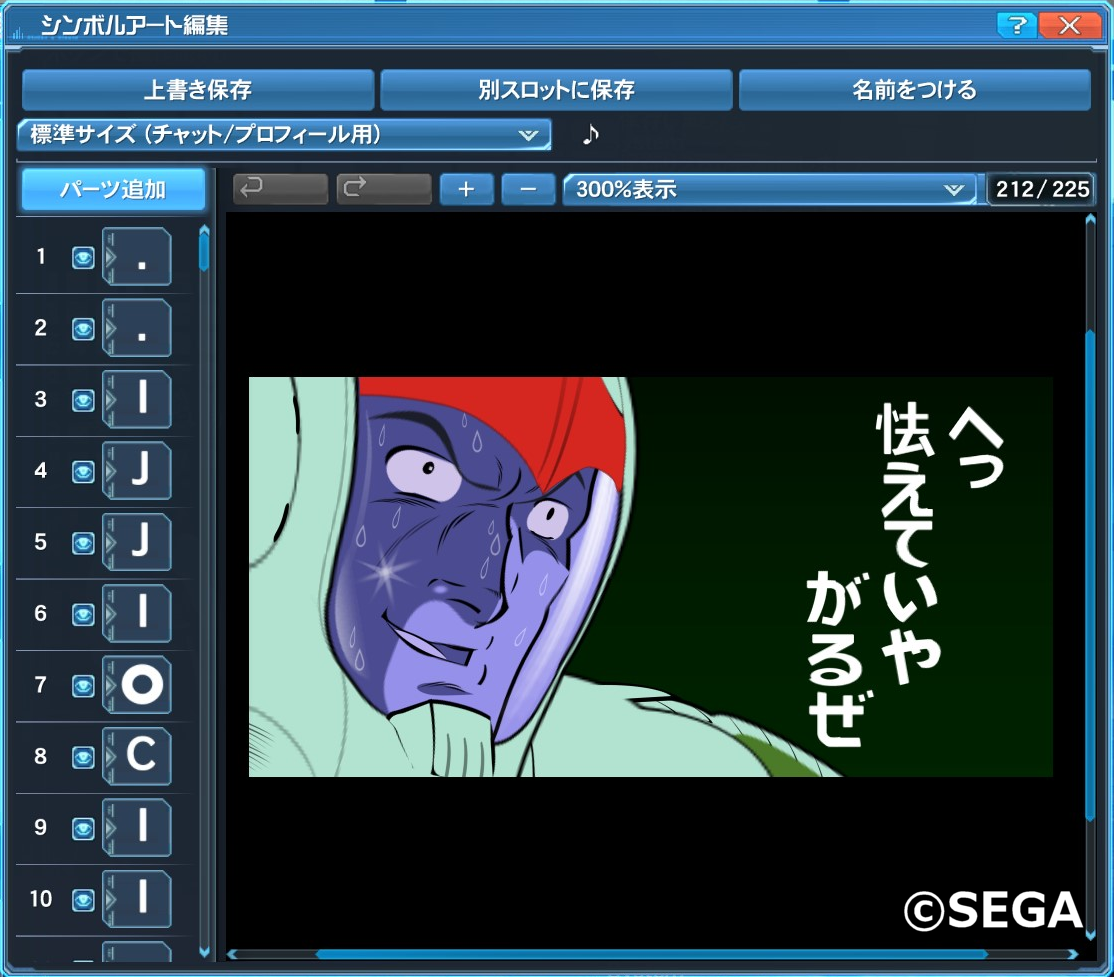Image resolution: width=1114 pixels, height=977 pixels.
Task: Click the 212/225 parts counter
Action: (x=1042, y=189)
